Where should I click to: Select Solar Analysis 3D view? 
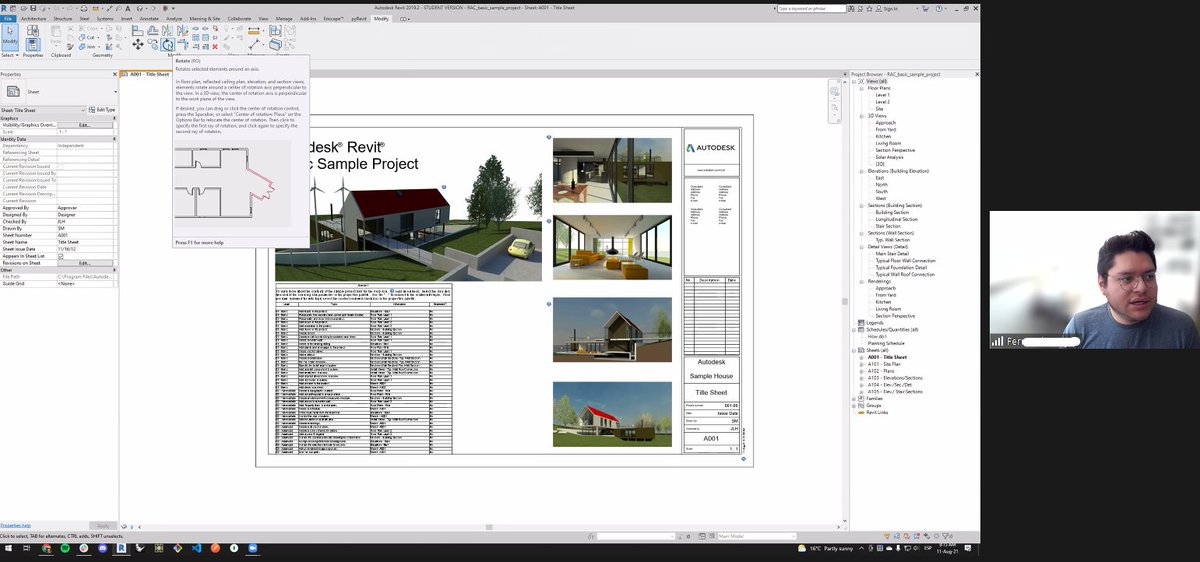click(888, 157)
